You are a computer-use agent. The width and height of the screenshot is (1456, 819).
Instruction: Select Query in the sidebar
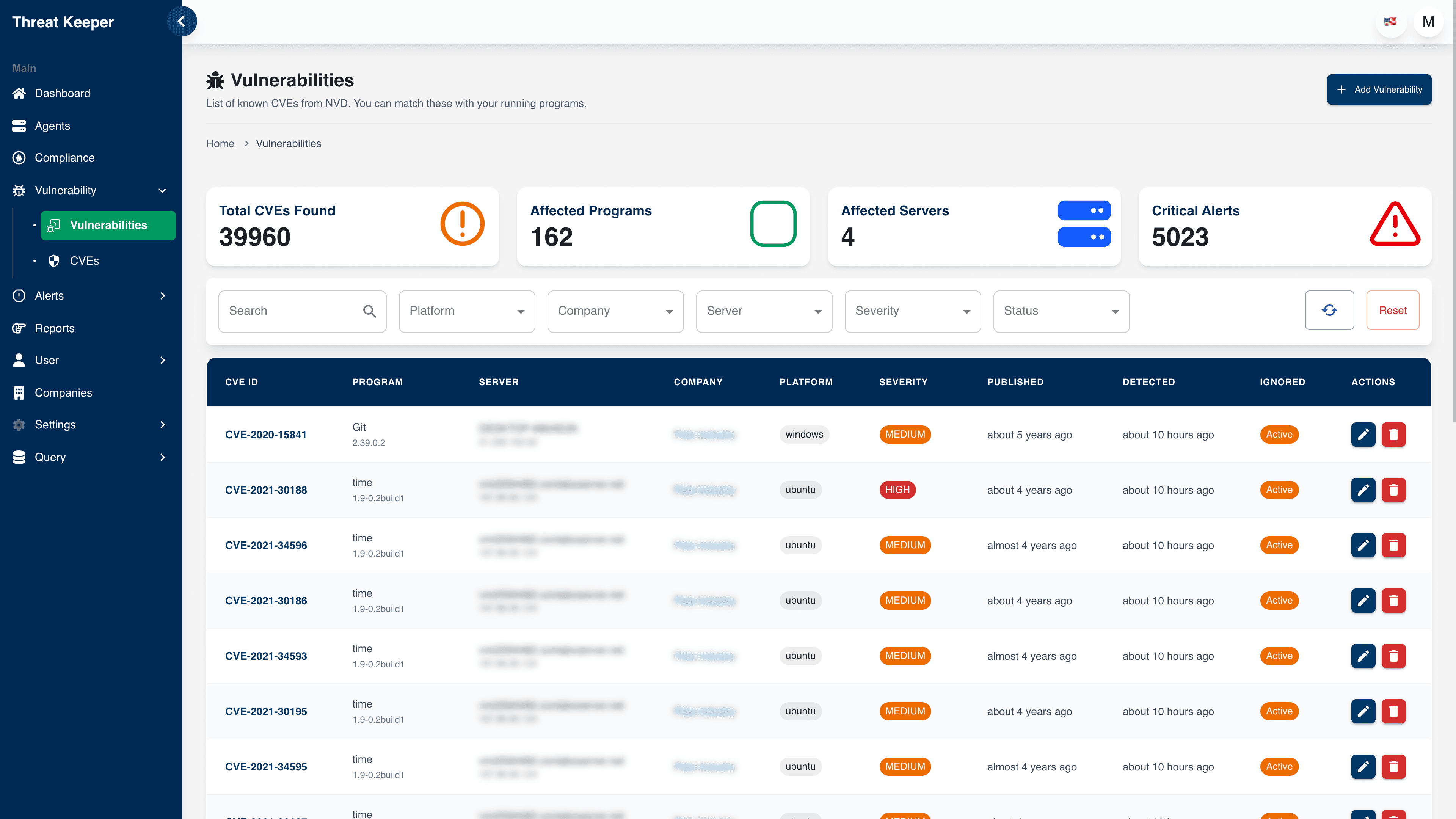[x=50, y=457]
